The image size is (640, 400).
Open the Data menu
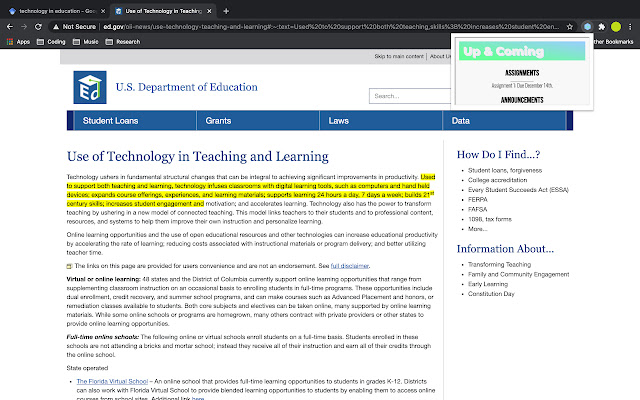tap(504, 120)
